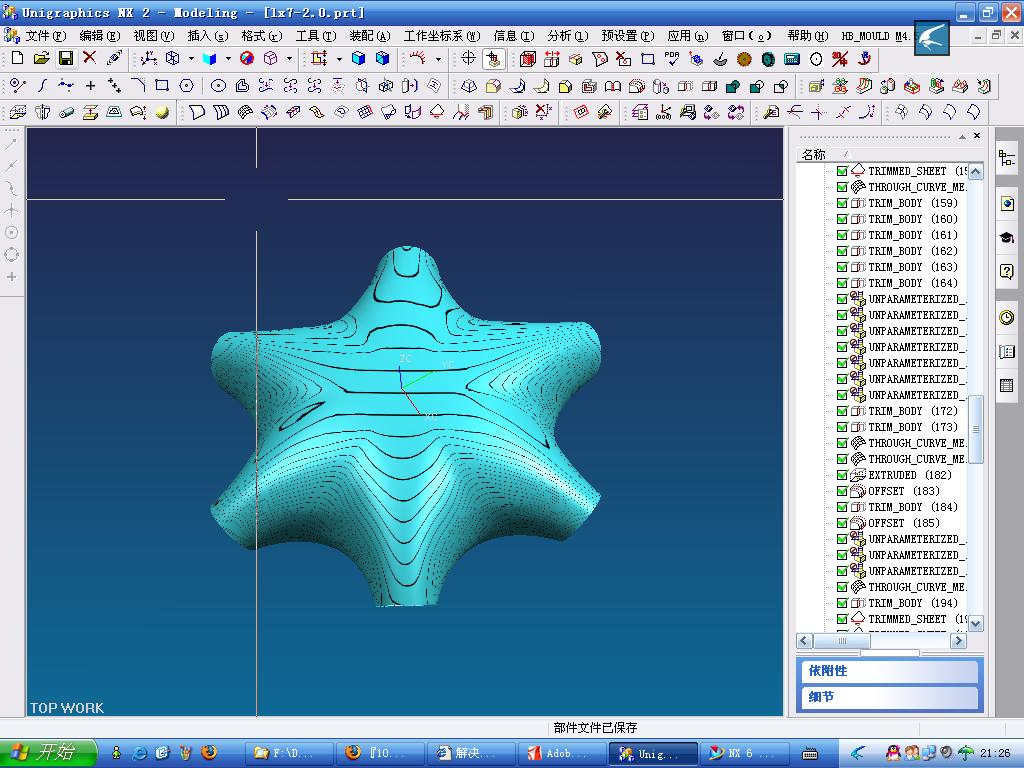Toggle the TRIM_BODY (172) checkbox
Image resolution: width=1024 pixels, height=768 pixels.
[x=842, y=411]
